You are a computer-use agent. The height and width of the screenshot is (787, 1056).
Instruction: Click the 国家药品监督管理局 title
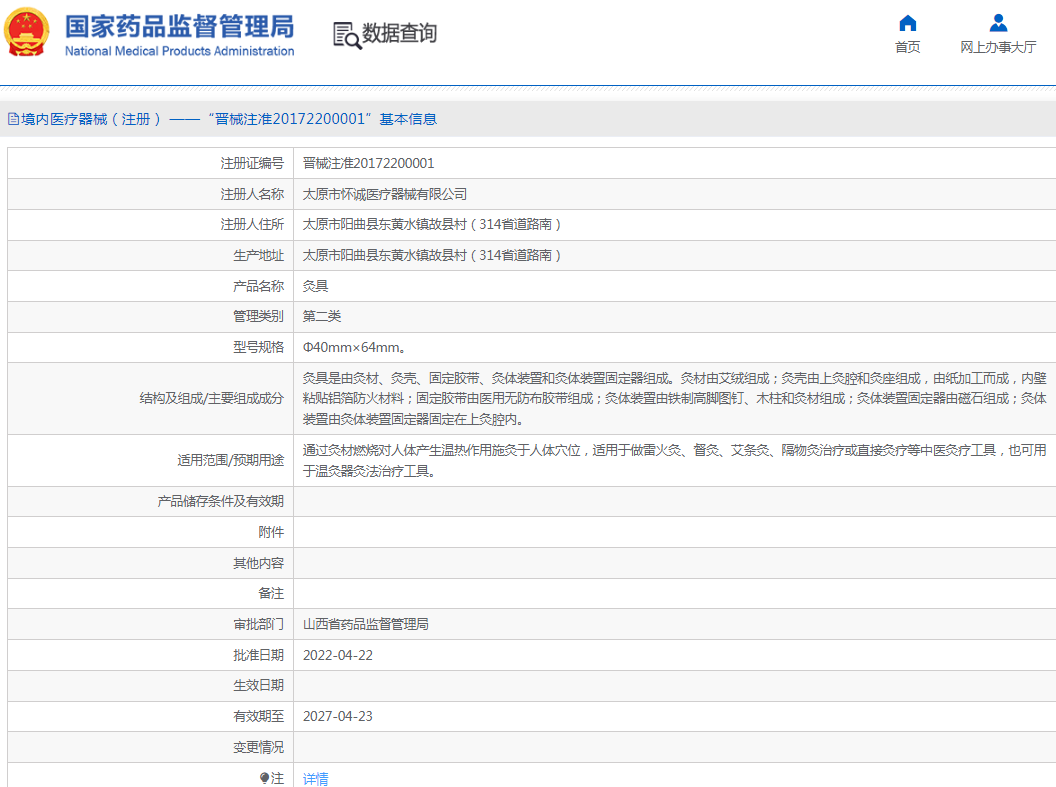coord(179,27)
